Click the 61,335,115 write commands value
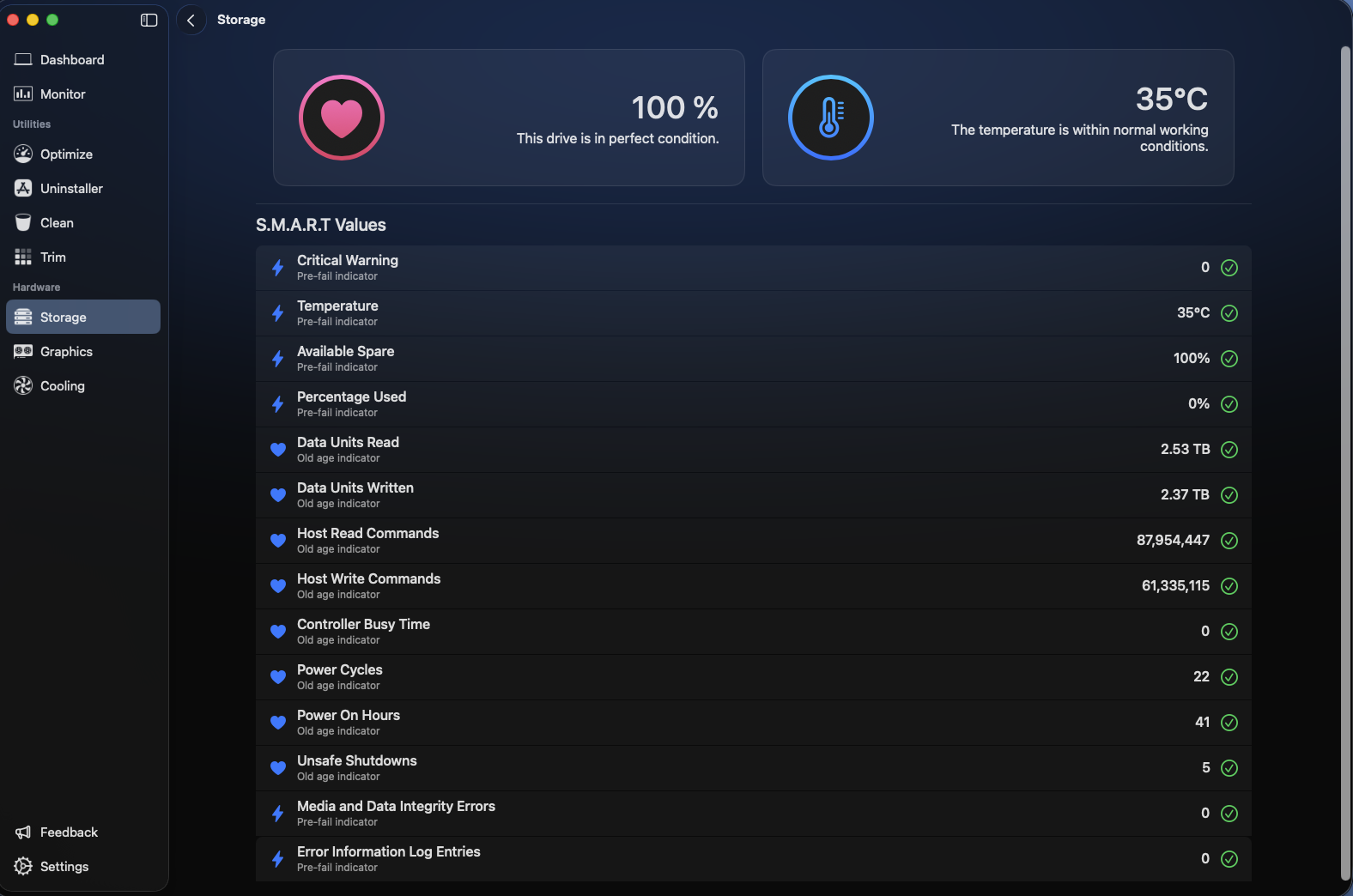Image resolution: width=1353 pixels, height=896 pixels. coord(1175,585)
